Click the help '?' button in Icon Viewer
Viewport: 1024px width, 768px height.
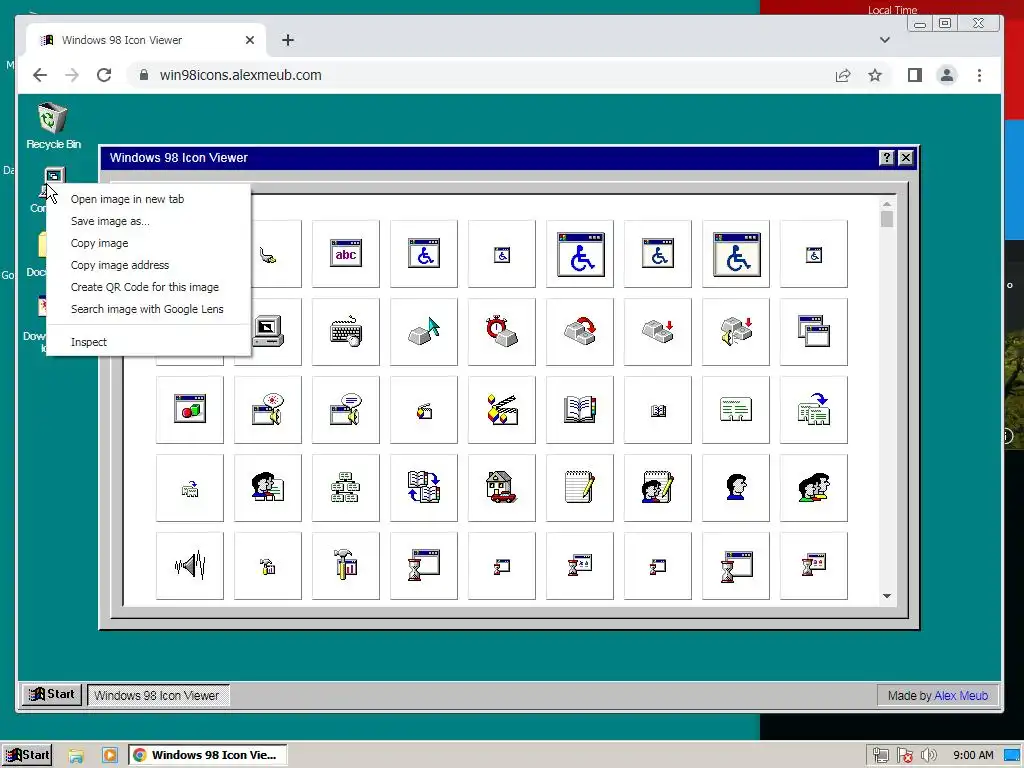(886, 157)
